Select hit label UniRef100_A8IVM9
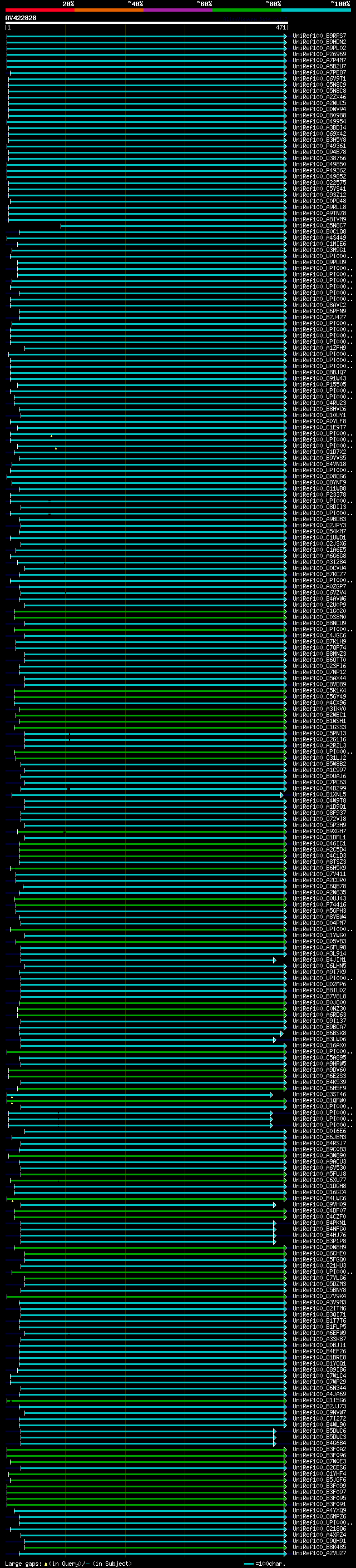 [319, 219]
